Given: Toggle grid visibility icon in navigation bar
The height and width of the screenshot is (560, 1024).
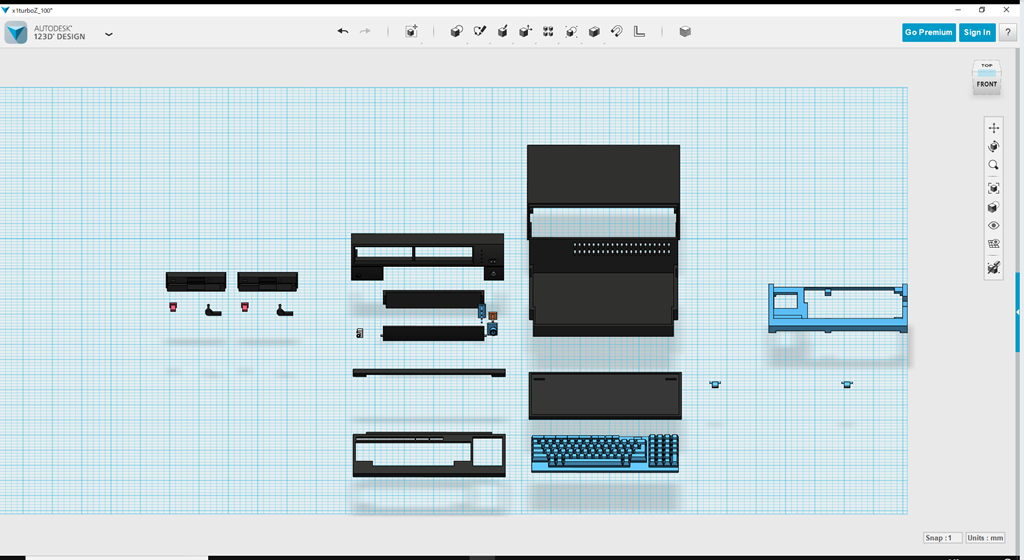Looking at the screenshot, I should pyautogui.click(x=993, y=244).
